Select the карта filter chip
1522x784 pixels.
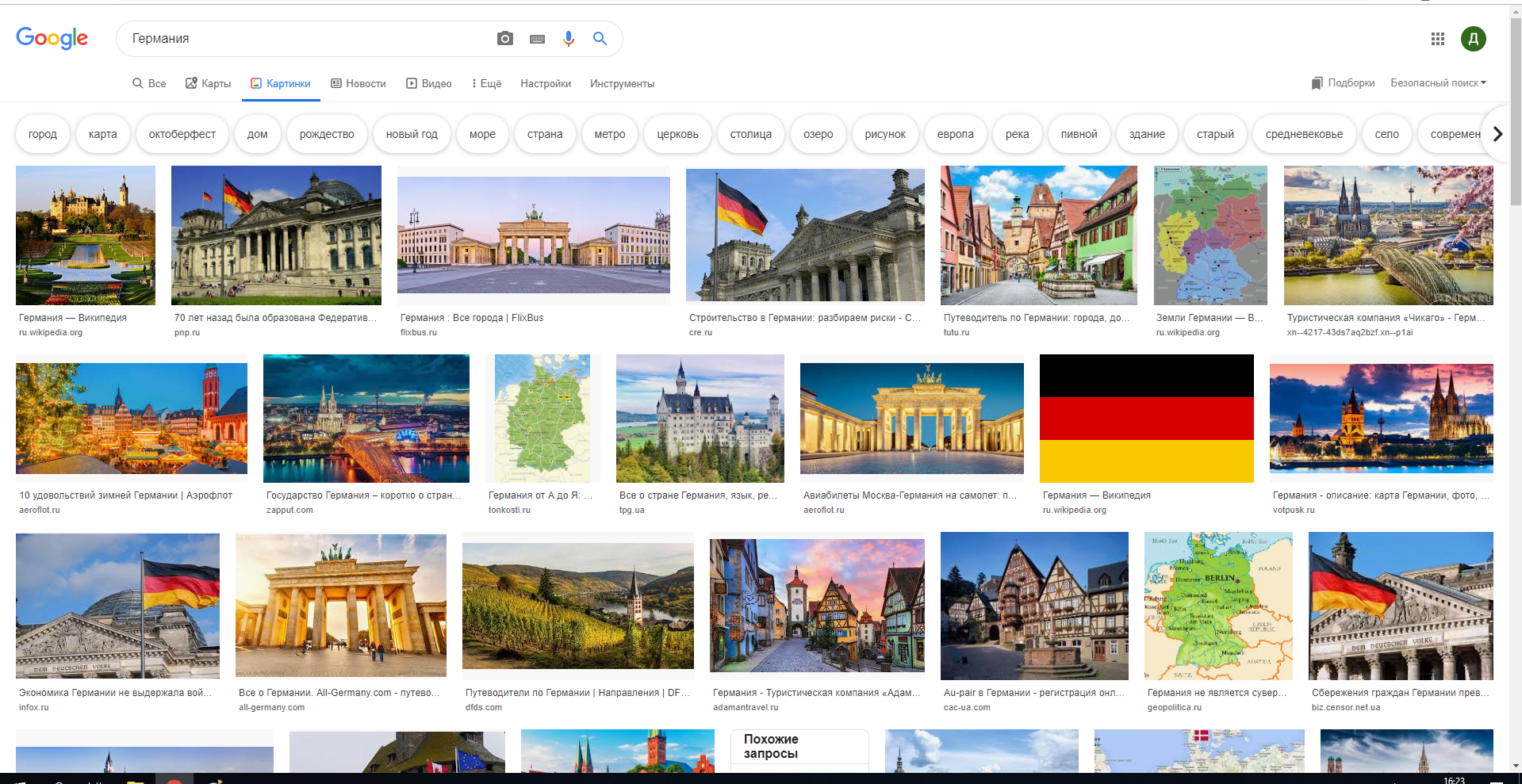pos(103,134)
